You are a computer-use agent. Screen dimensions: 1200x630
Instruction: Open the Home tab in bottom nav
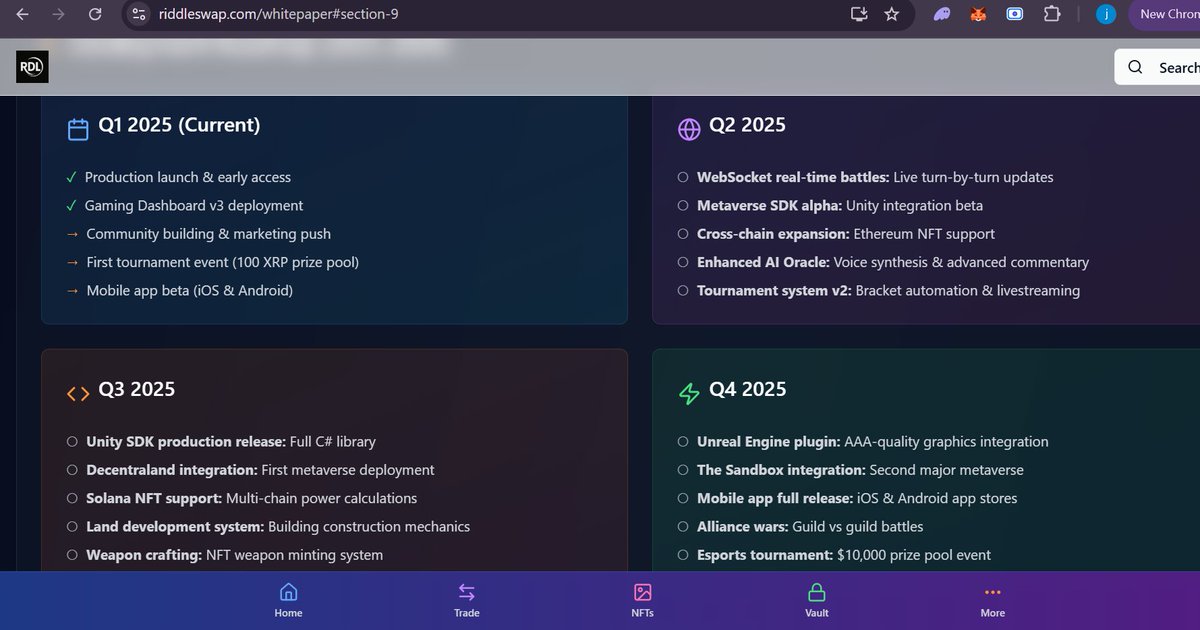coord(288,600)
